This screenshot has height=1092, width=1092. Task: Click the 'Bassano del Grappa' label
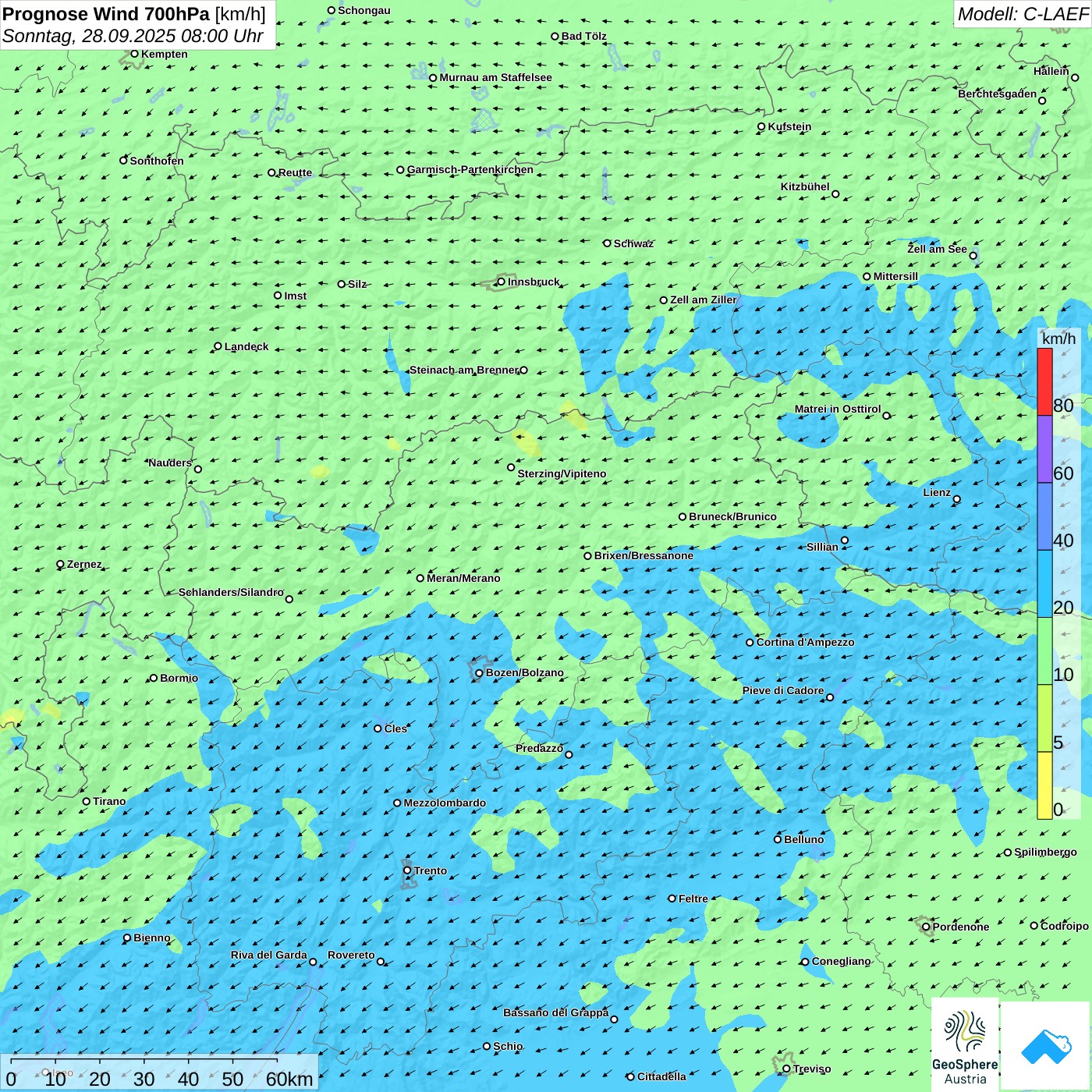(x=555, y=1012)
